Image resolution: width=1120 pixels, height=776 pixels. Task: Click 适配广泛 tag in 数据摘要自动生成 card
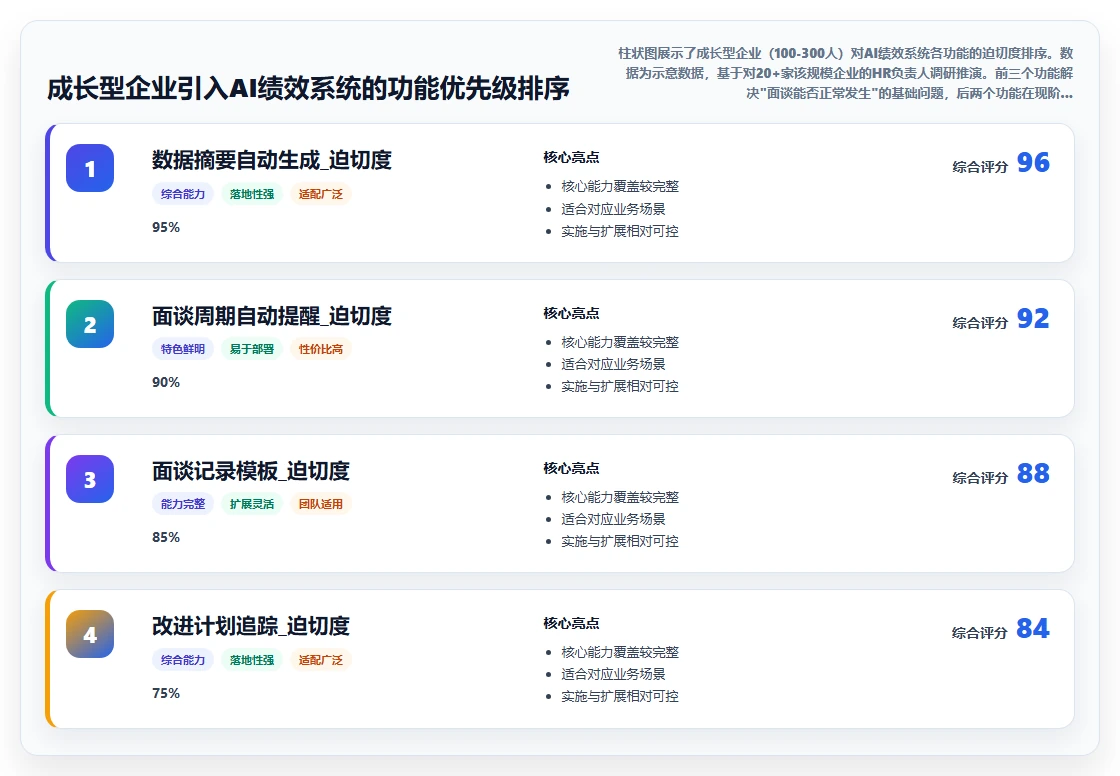click(321, 194)
